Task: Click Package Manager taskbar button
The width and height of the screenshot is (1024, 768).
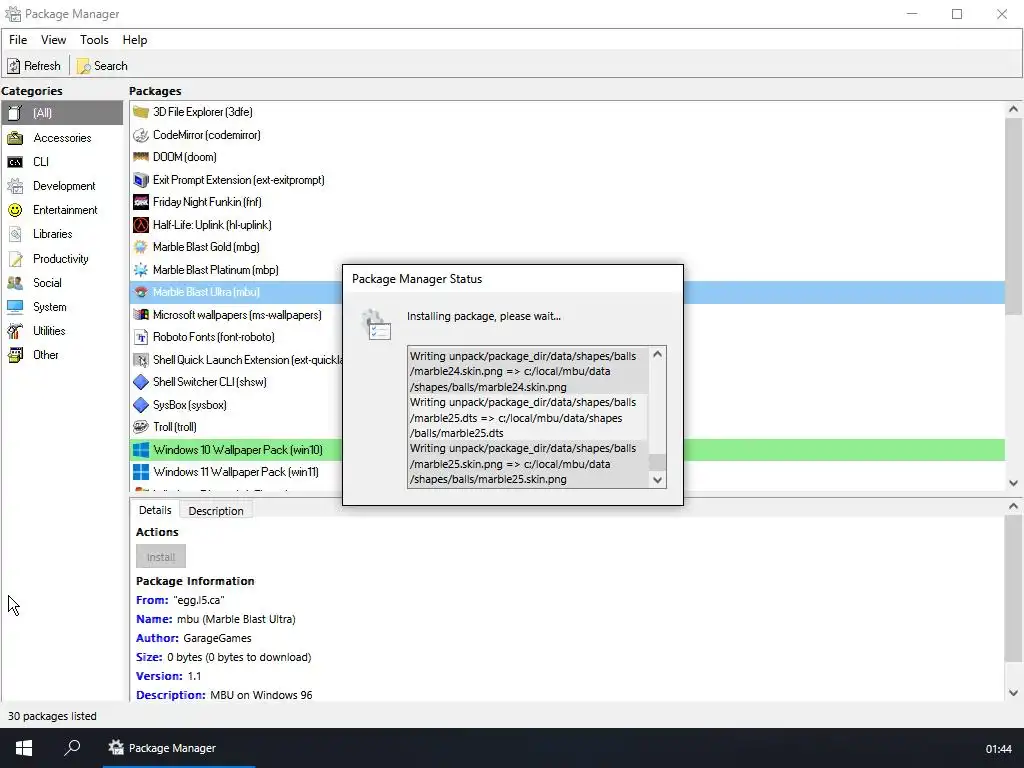Action: coord(178,748)
